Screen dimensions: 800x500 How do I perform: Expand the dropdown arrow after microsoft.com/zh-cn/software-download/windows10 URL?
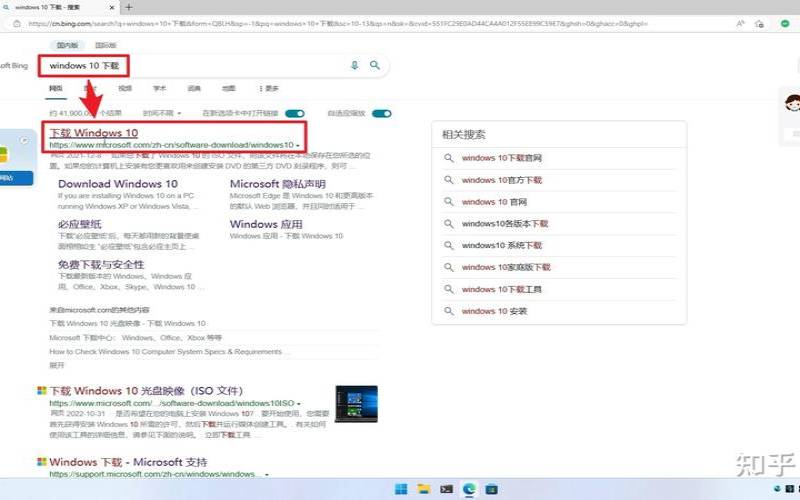(x=297, y=146)
